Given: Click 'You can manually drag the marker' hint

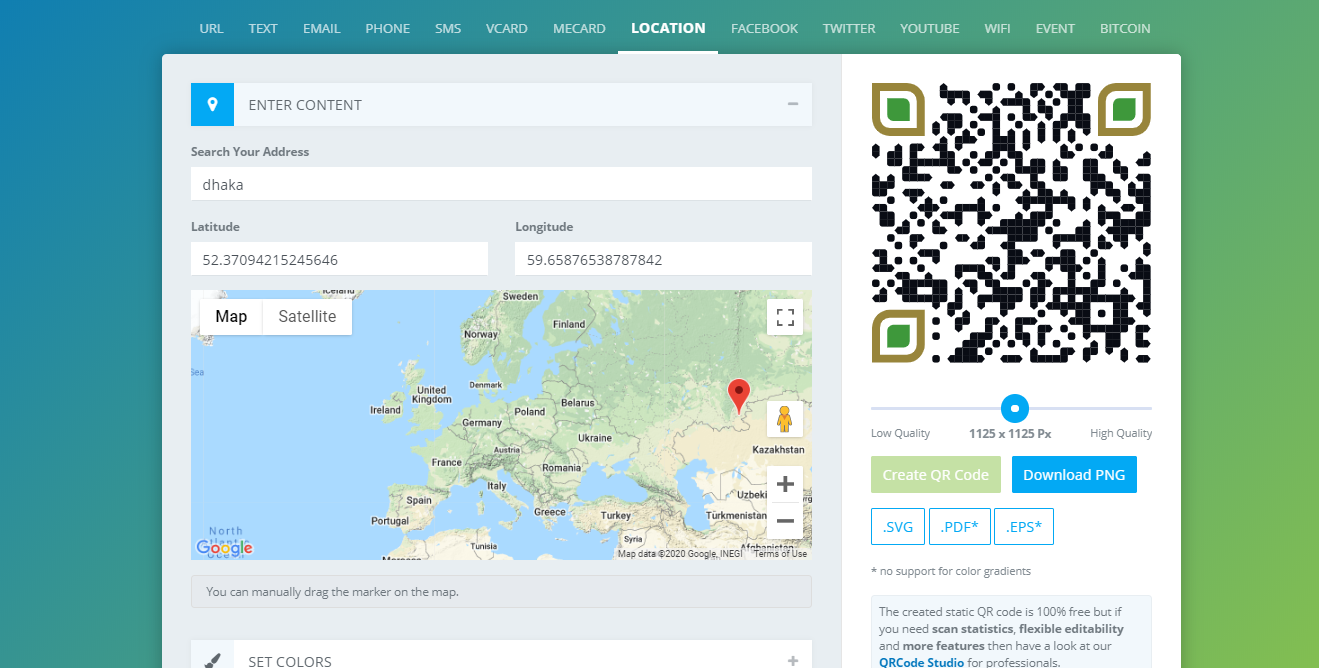Looking at the screenshot, I should coord(501,591).
